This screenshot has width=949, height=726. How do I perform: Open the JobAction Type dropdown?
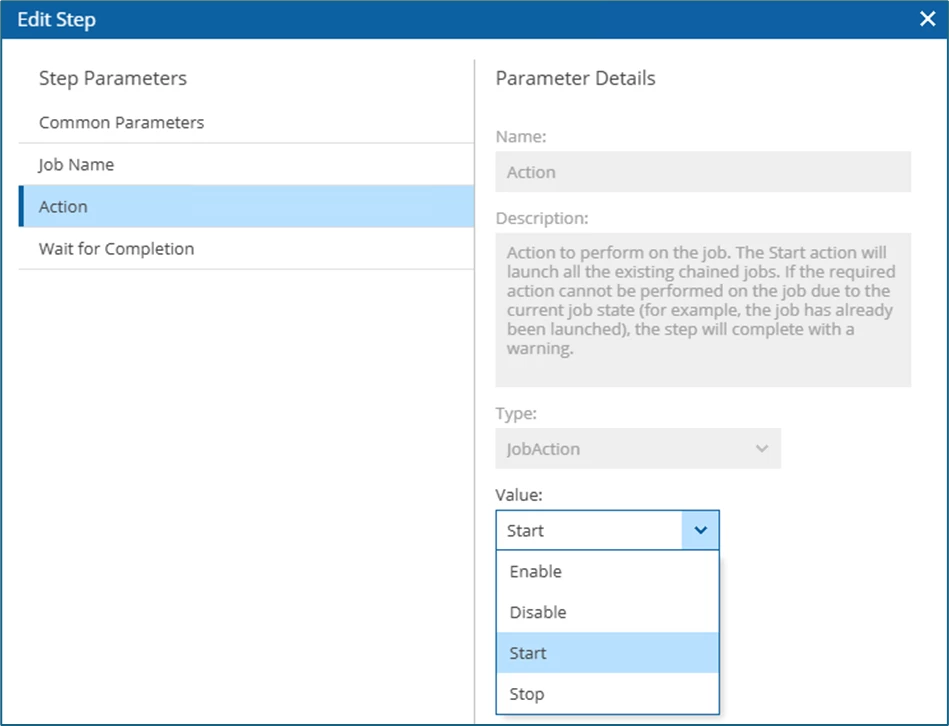tap(637, 449)
